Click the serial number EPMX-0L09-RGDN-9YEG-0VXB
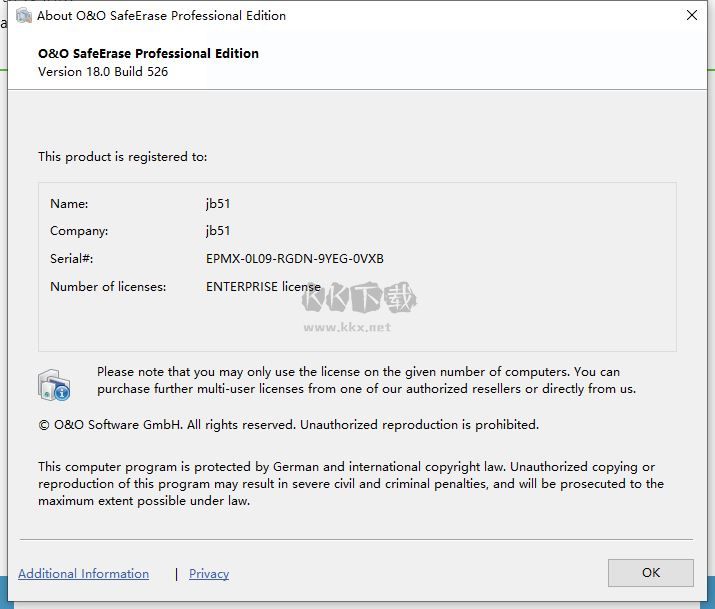The image size is (715, 609). coord(295,259)
